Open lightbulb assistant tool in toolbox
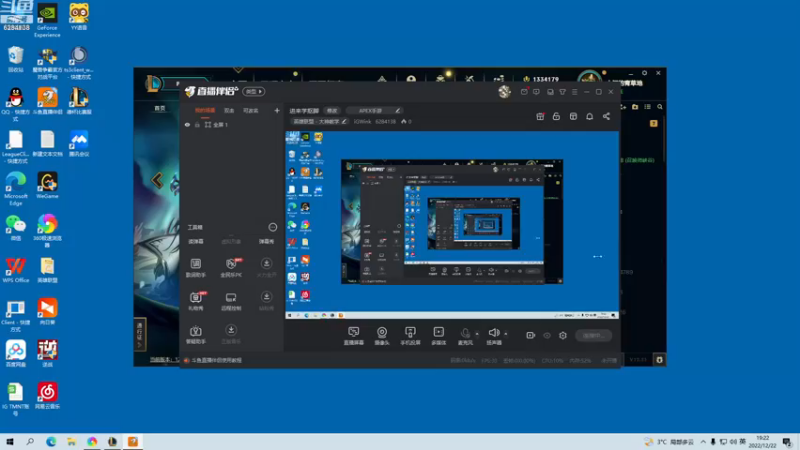This screenshot has height=450, width=800. click(196, 335)
